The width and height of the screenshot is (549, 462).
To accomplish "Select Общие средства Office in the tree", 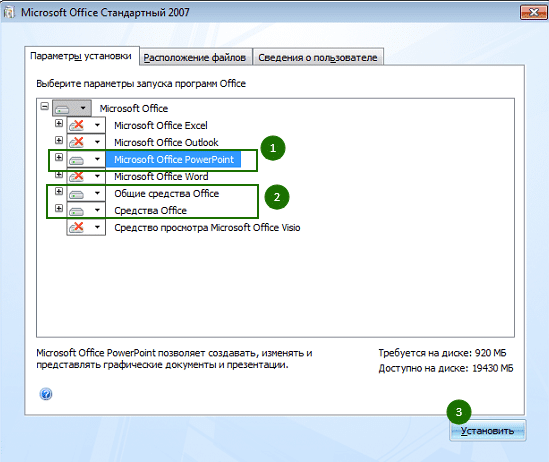I will click(x=167, y=194).
